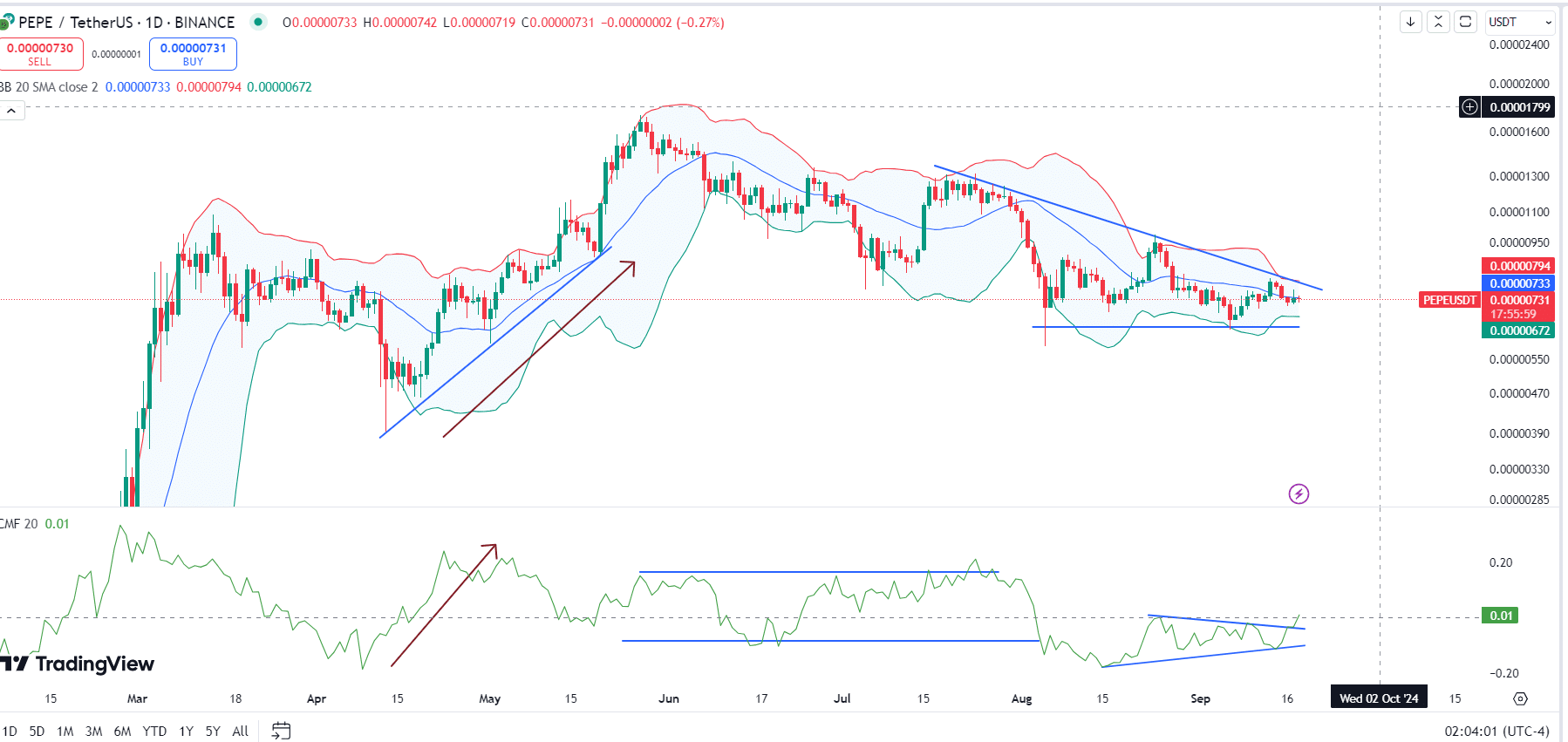Collapse the indicator legend with chevron arrow
The image size is (1568, 742).
point(12,111)
